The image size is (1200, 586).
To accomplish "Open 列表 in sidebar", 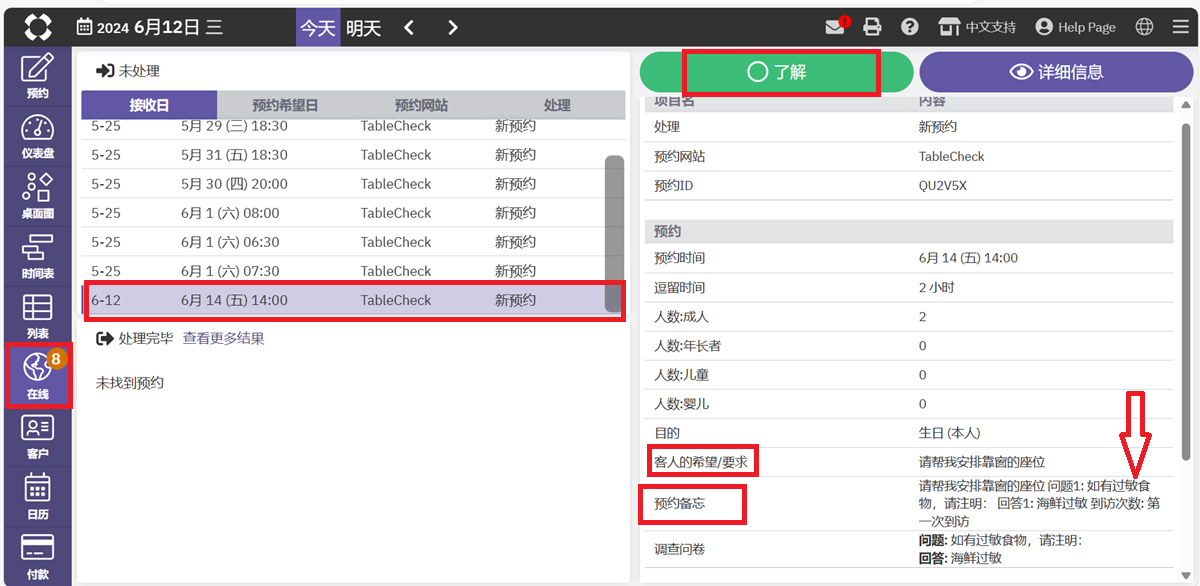I will coord(37,316).
